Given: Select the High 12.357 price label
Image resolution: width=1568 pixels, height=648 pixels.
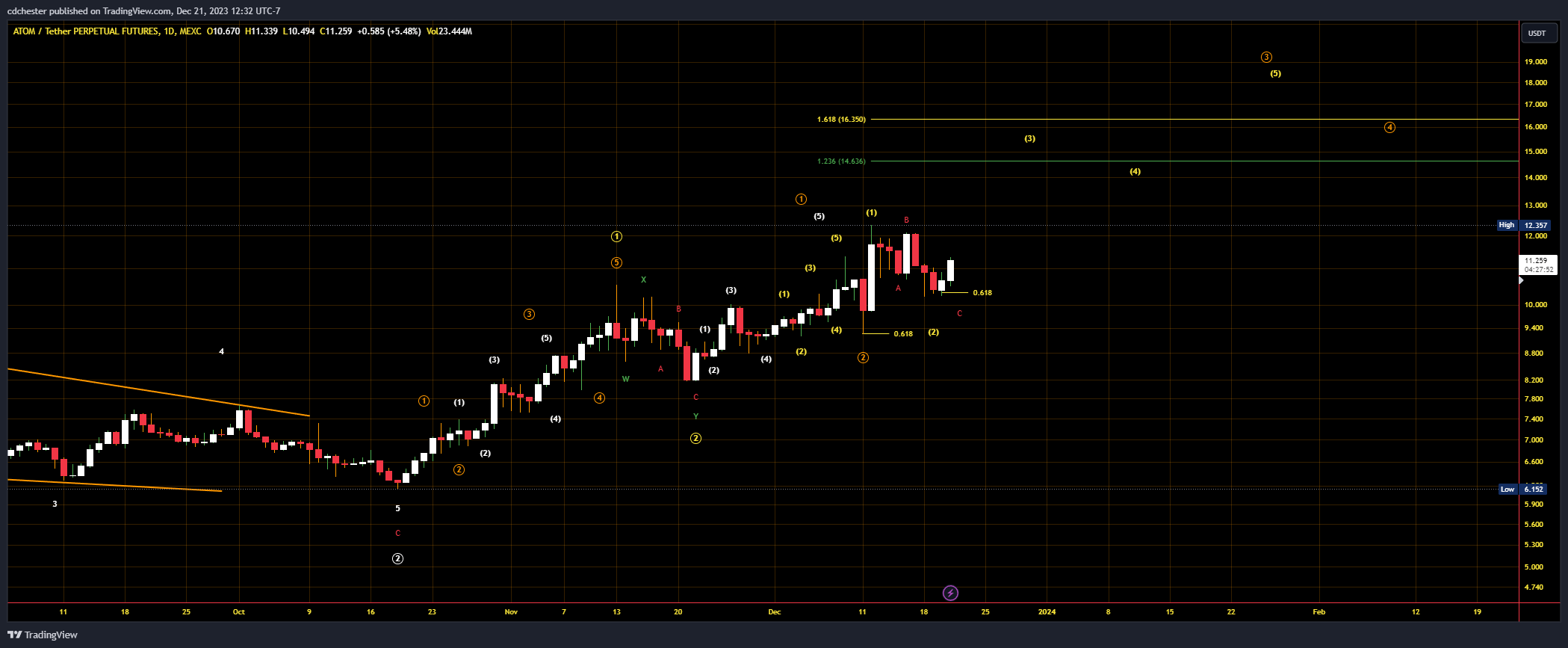Looking at the screenshot, I should pos(1524,225).
